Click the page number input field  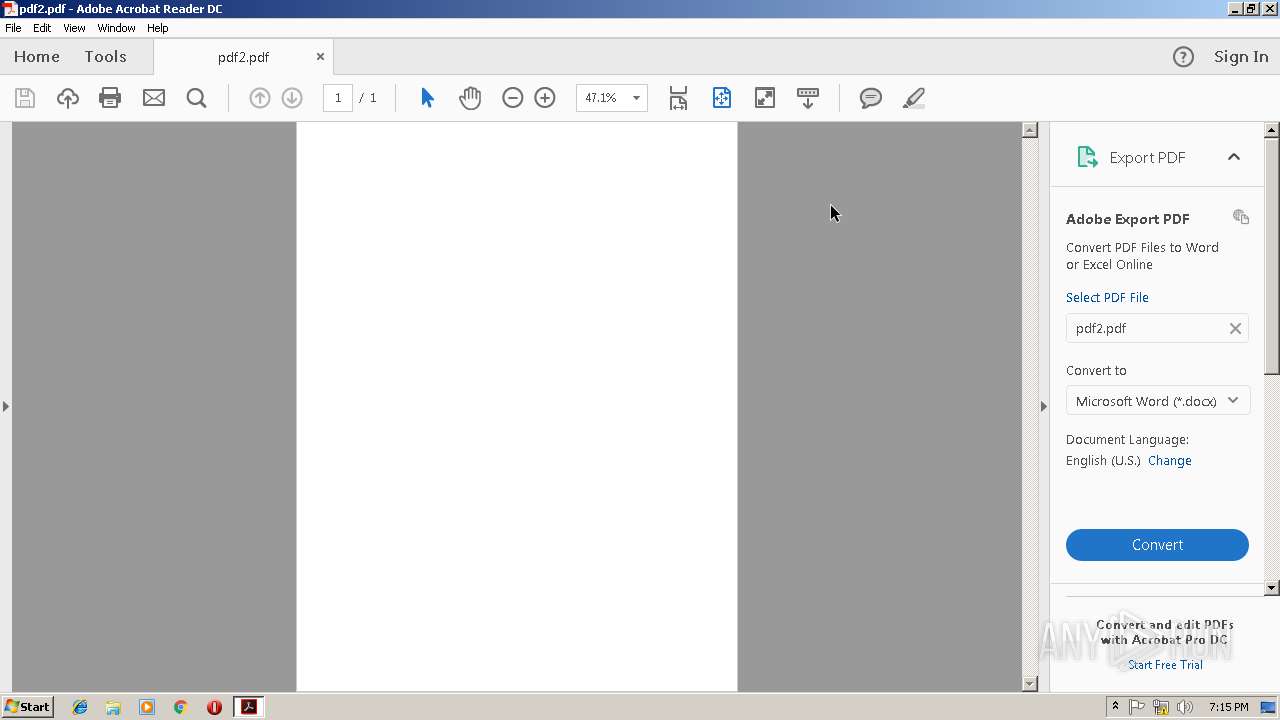[338, 98]
